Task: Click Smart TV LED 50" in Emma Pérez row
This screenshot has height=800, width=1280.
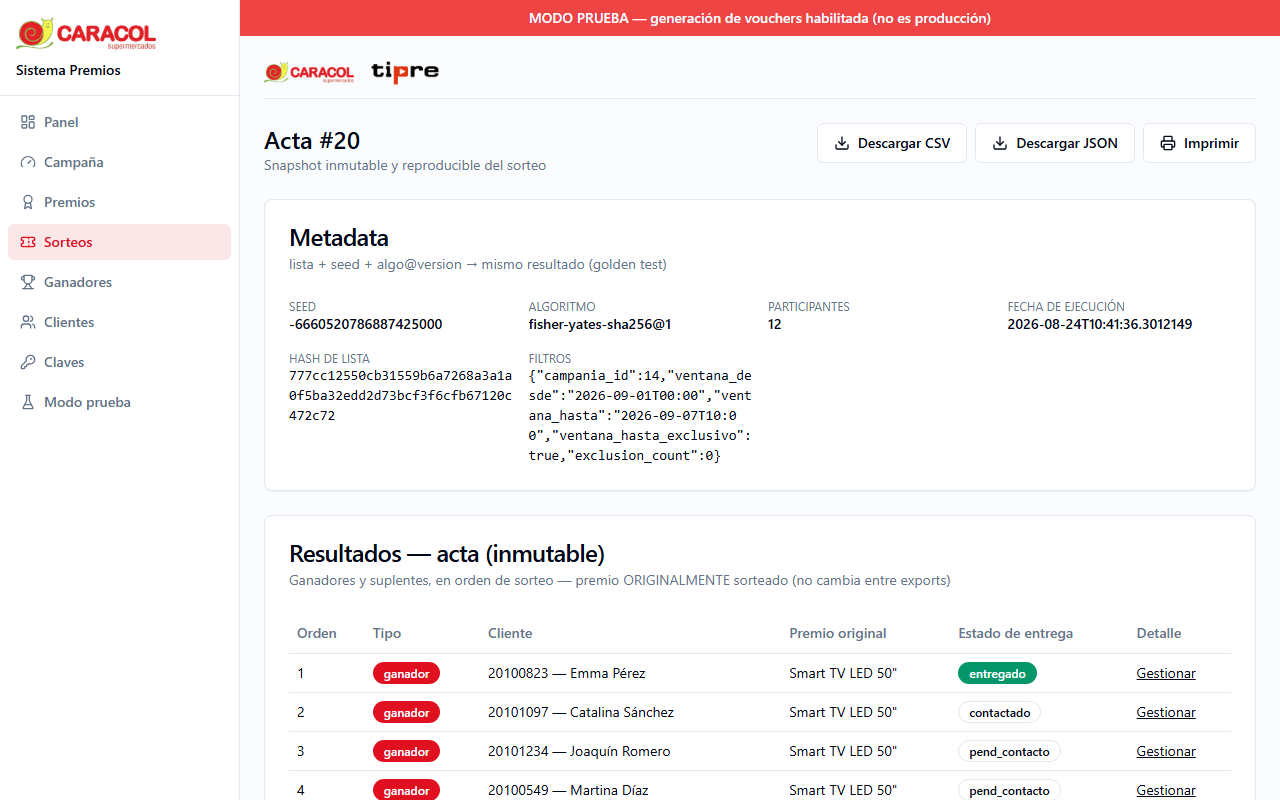Action: pos(843,673)
